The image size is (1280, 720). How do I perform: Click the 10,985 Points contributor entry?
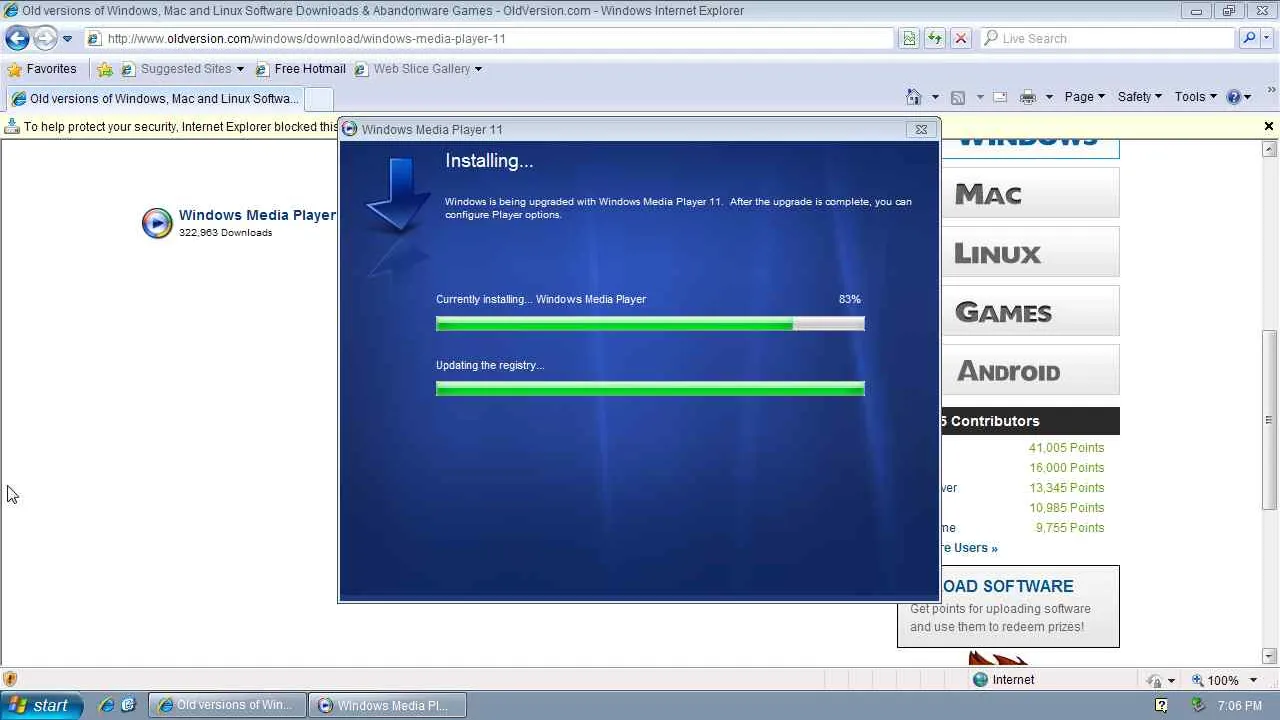click(1066, 508)
